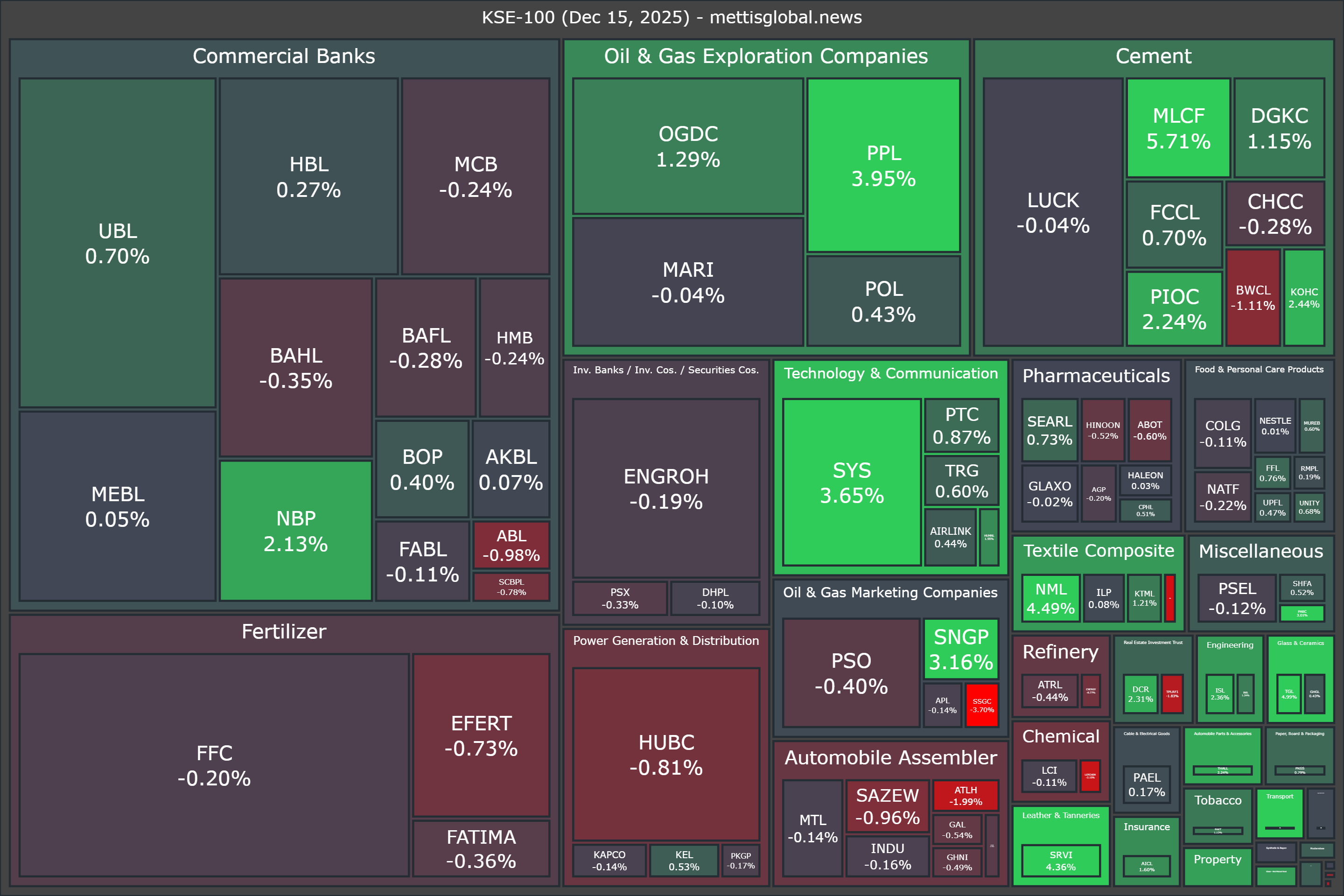The height and width of the screenshot is (896, 1344).
Task: Select the LUCK -0.04% tile
Action: click(x=1053, y=212)
